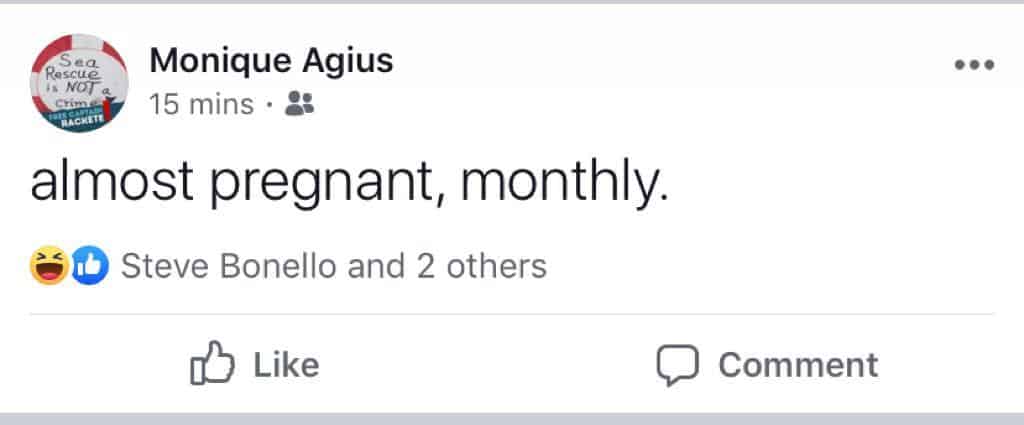Screen dimensions: 1024x425
Task: Click the laughing face reaction emoji
Action: 47,267
